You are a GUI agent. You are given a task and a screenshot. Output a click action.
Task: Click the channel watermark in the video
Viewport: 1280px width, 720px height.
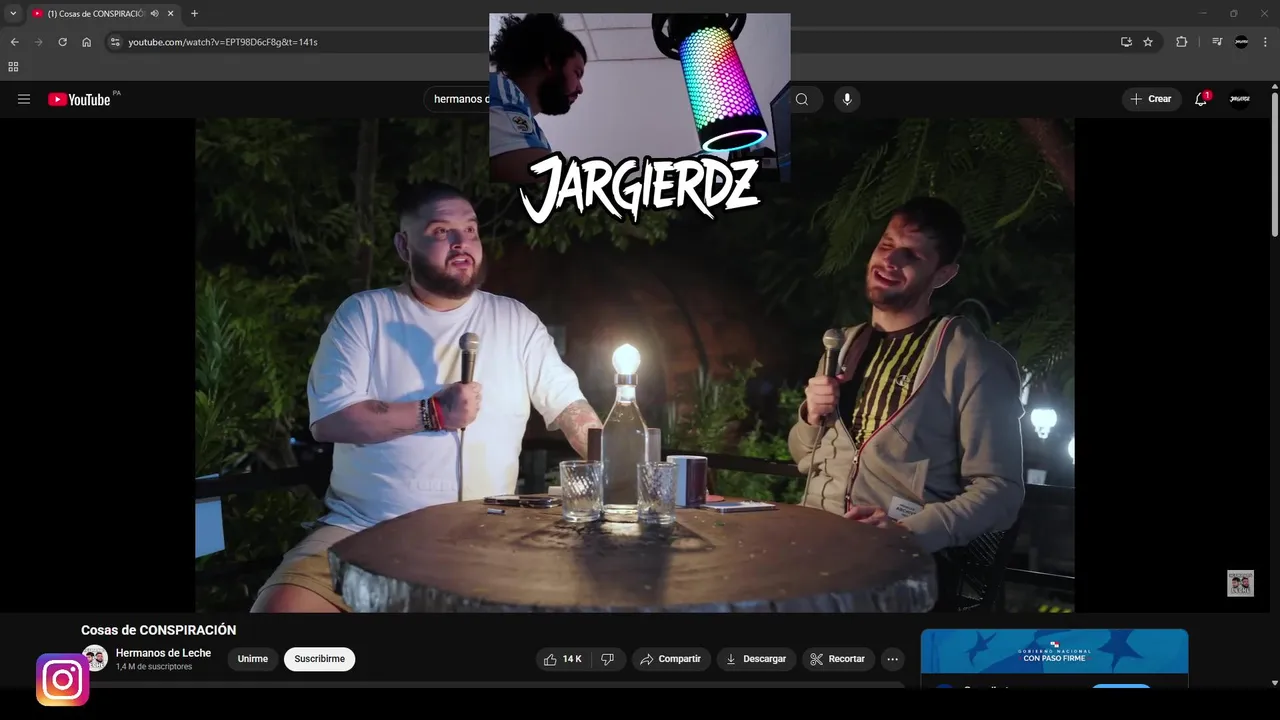click(1240, 583)
